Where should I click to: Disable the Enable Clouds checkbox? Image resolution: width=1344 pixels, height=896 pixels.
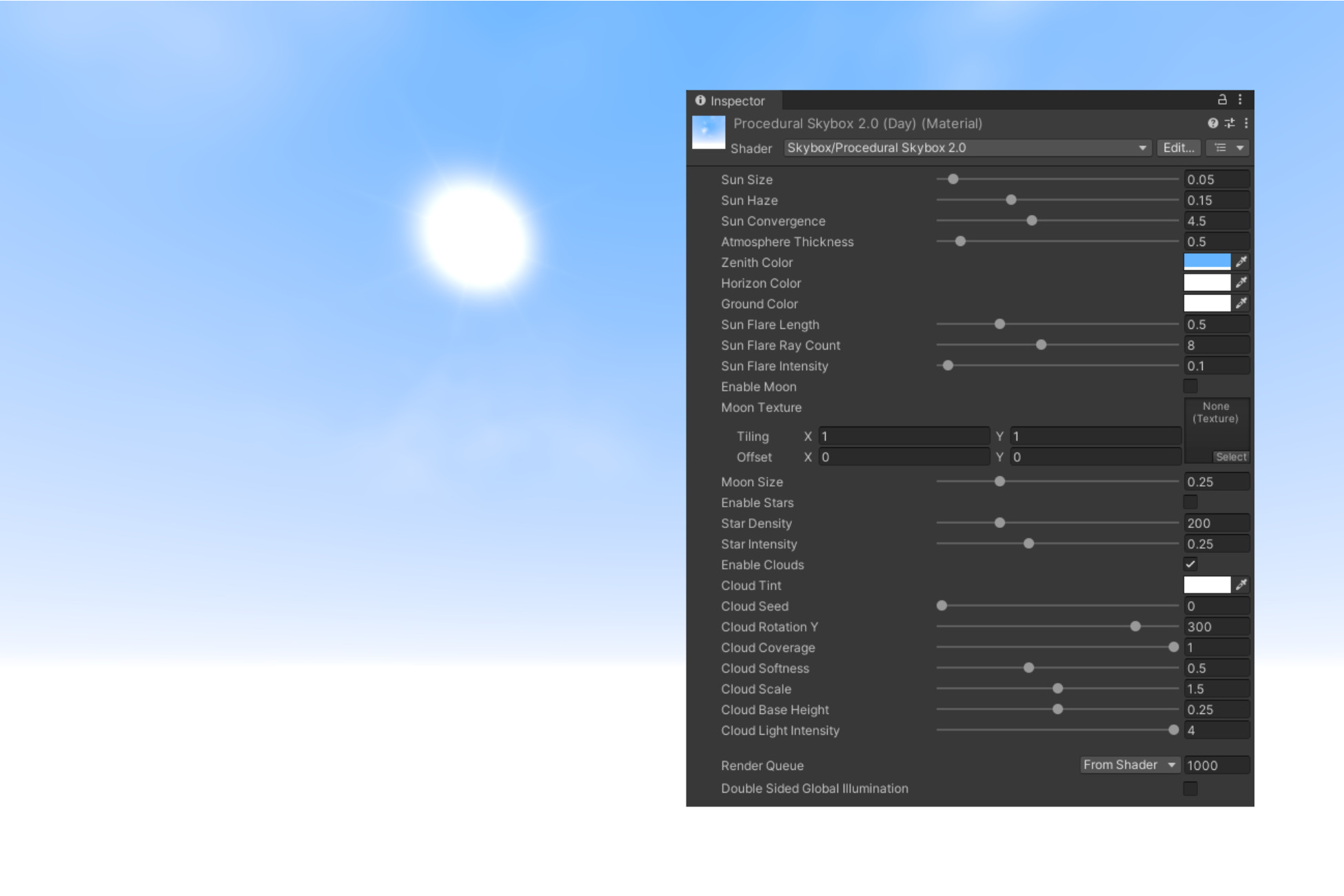pyautogui.click(x=1190, y=564)
